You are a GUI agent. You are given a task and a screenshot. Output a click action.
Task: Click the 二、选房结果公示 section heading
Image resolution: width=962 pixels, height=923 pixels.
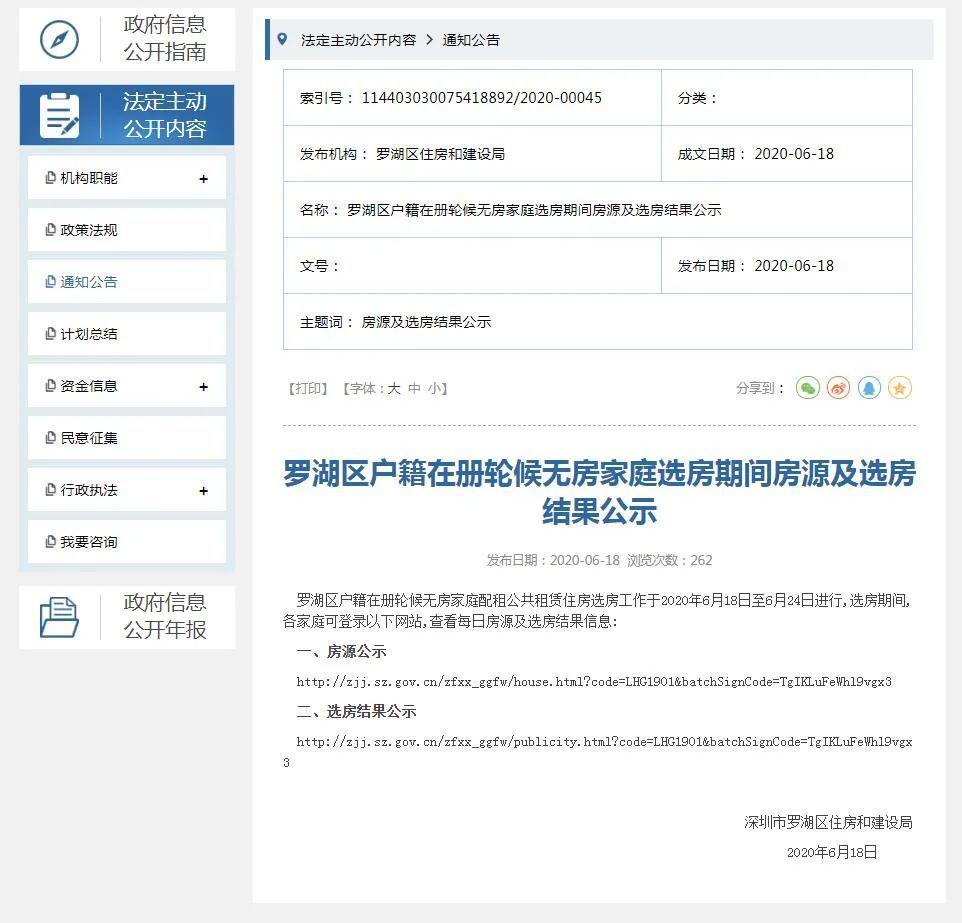(356, 712)
